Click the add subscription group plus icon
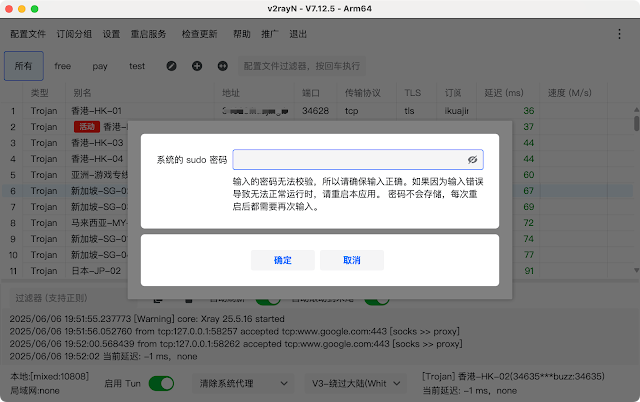The height and width of the screenshot is (402, 640). tap(196, 66)
